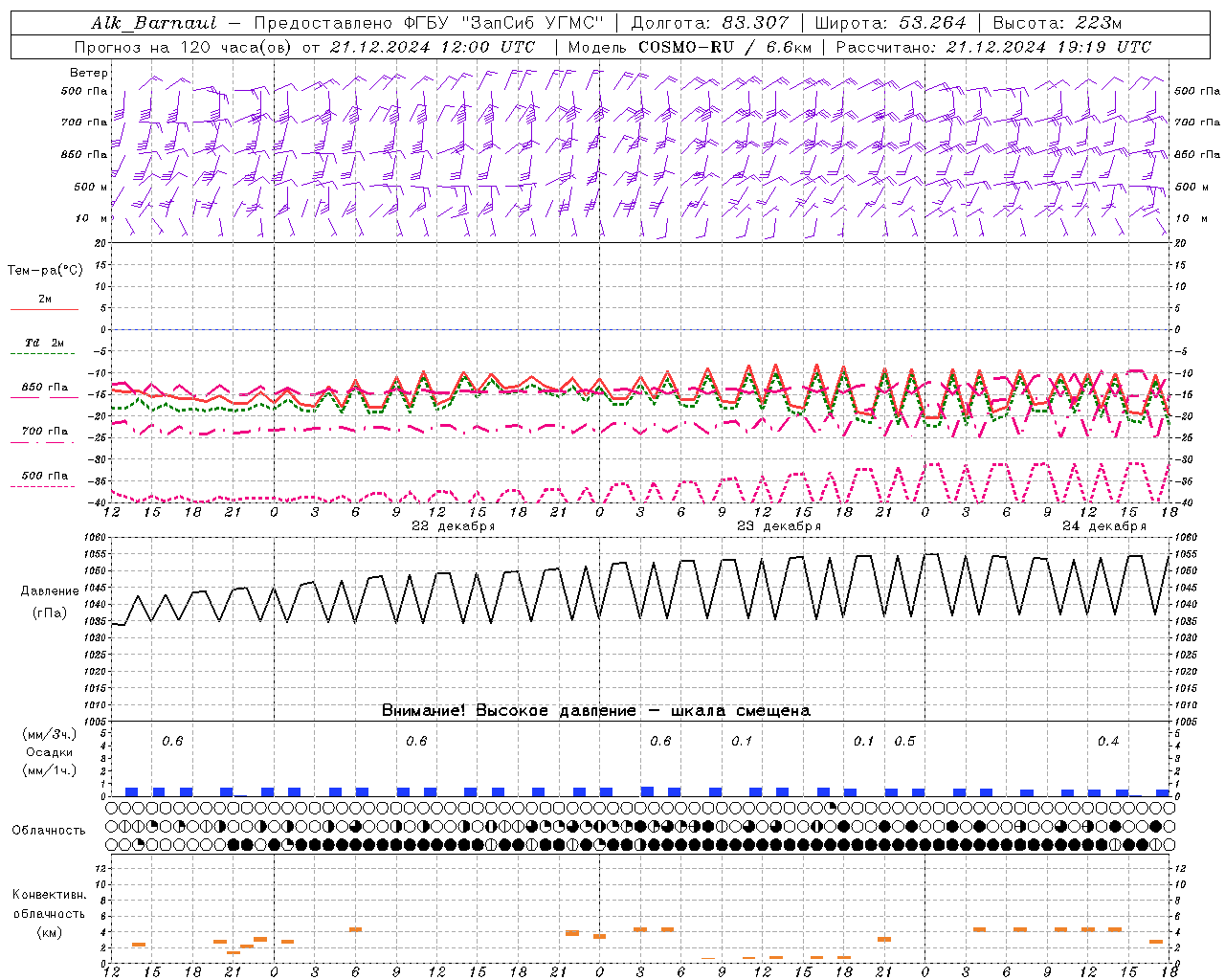This screenshot has height=980, width=1225.
Task: Click the '(мм/1ч.)' precipitation unit label
Action: point(49,770)
